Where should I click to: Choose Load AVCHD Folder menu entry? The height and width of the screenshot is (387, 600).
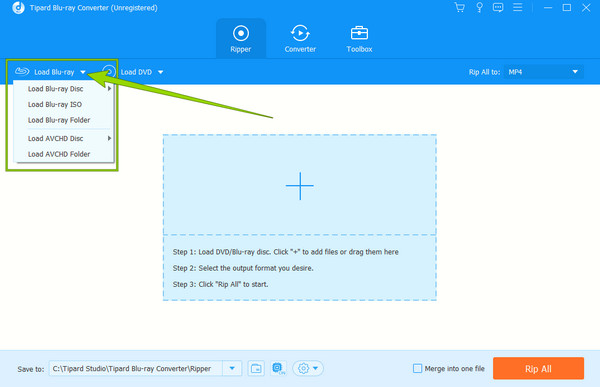(x=64, y=154)
